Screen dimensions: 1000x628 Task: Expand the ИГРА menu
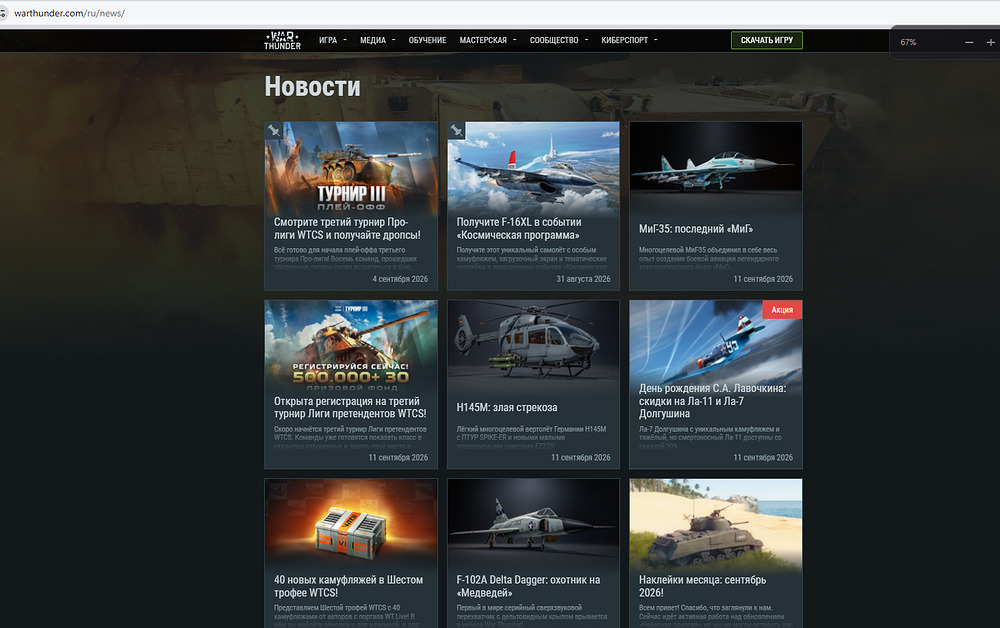[333, 40]
